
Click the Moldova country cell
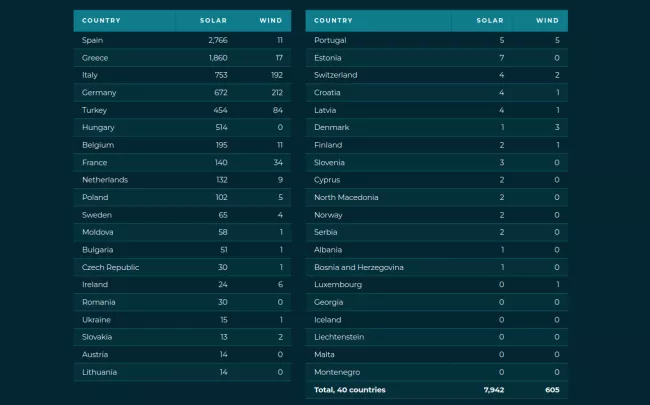[x=97, y=232]
